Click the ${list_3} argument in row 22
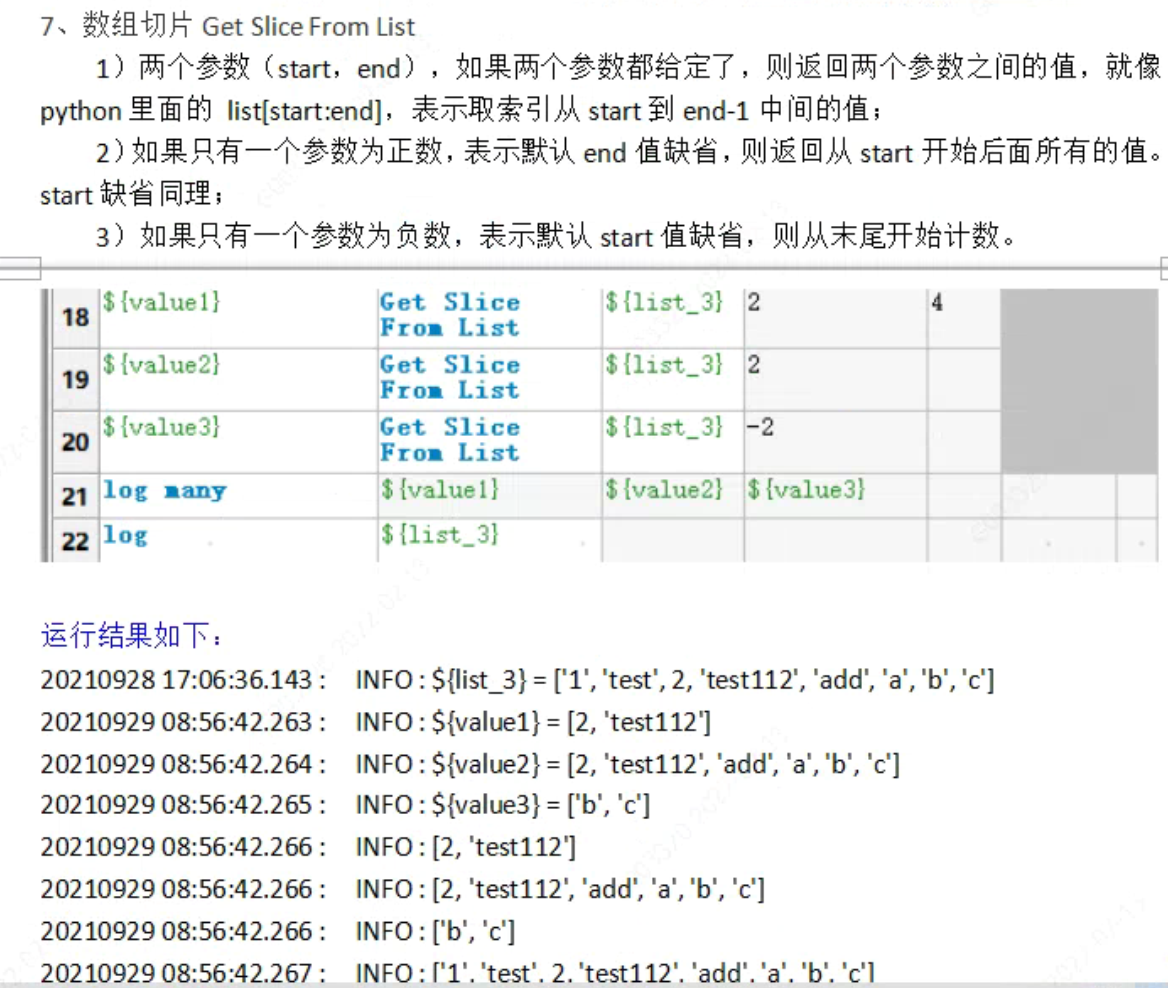Image resolution: width=1168 pixels, height=988 pixels. [439, 535]
